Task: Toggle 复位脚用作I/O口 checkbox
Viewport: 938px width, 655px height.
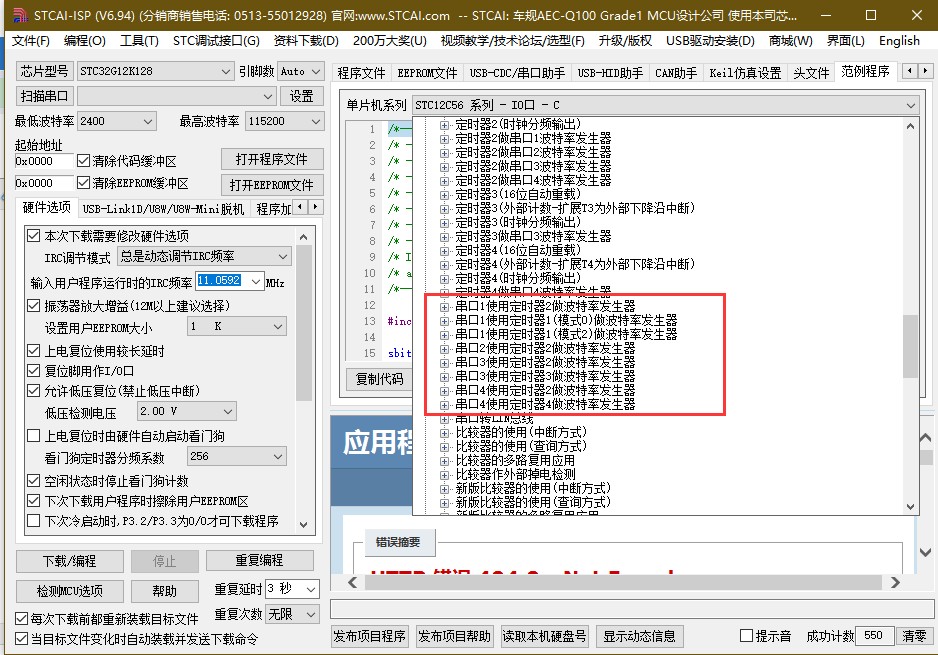Action: coord(34,371)
